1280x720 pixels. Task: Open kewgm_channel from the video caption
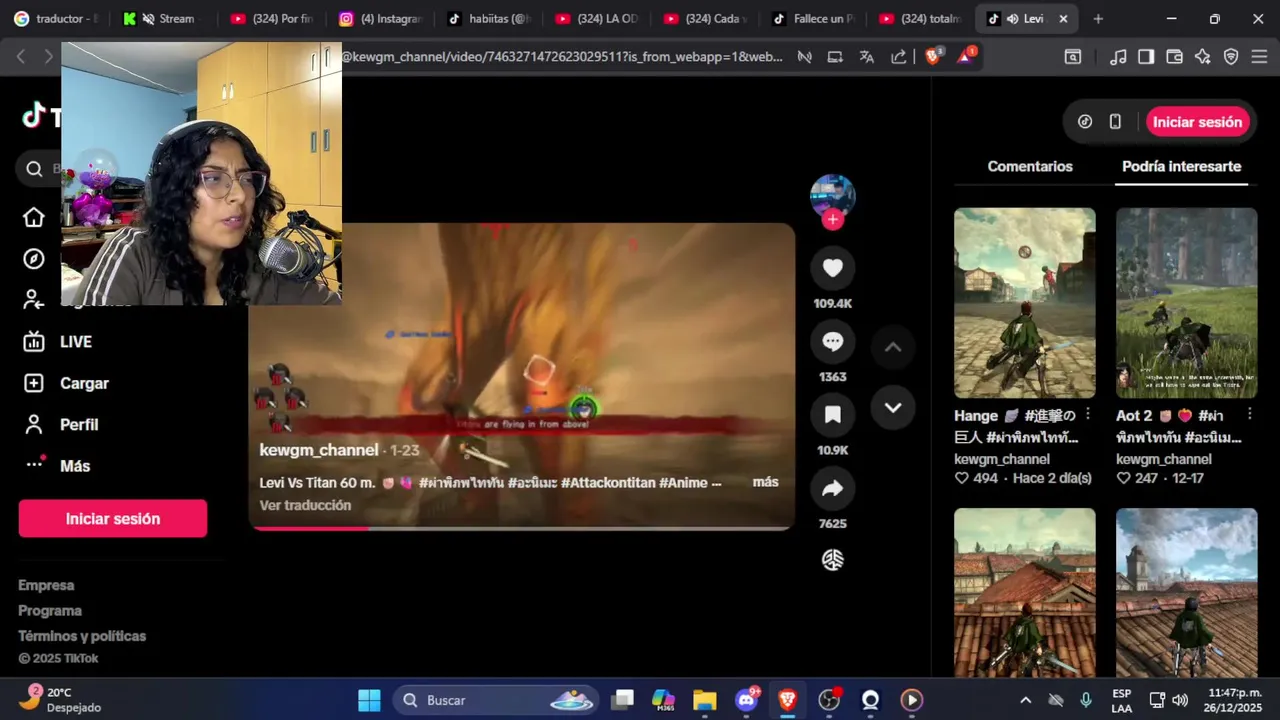pyautogui.click(x=319, y=450)
